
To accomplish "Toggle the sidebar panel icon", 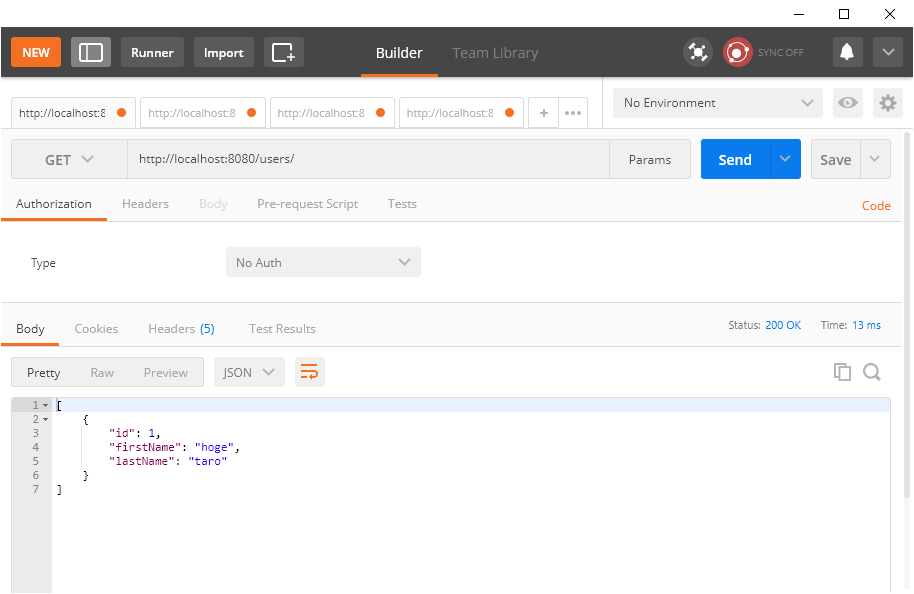I will click(x=91, y=52).
